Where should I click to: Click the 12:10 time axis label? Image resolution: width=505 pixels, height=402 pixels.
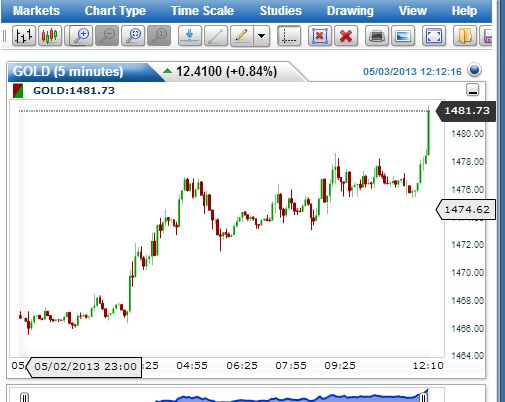[428, 366]
